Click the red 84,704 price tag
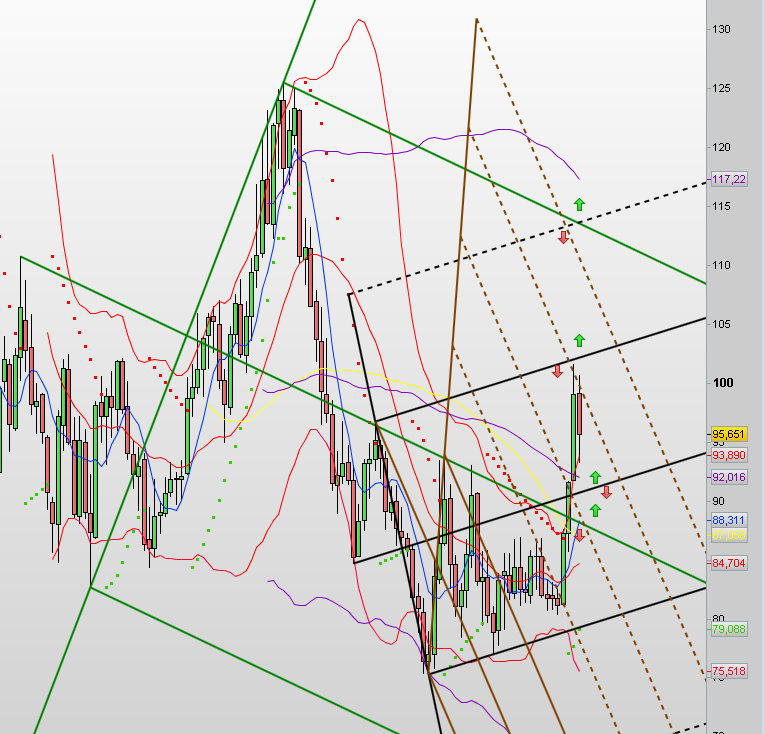 (729, 563)
